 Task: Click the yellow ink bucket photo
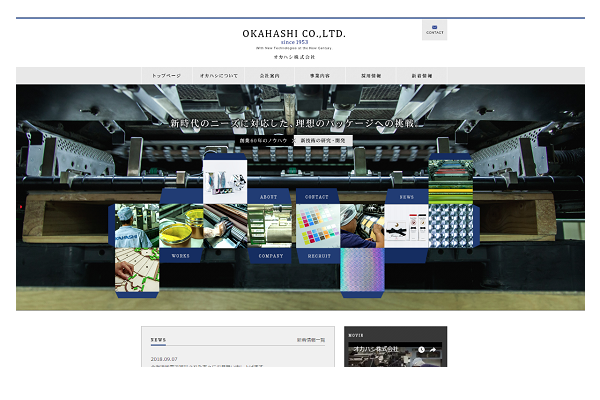[181, 226]
